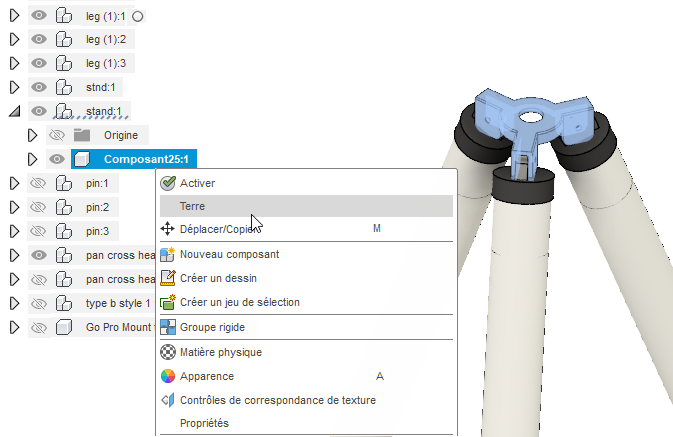Choose Groupe rigide in the context menu
This screenshot has height=437, width=673.
point(306,328)
